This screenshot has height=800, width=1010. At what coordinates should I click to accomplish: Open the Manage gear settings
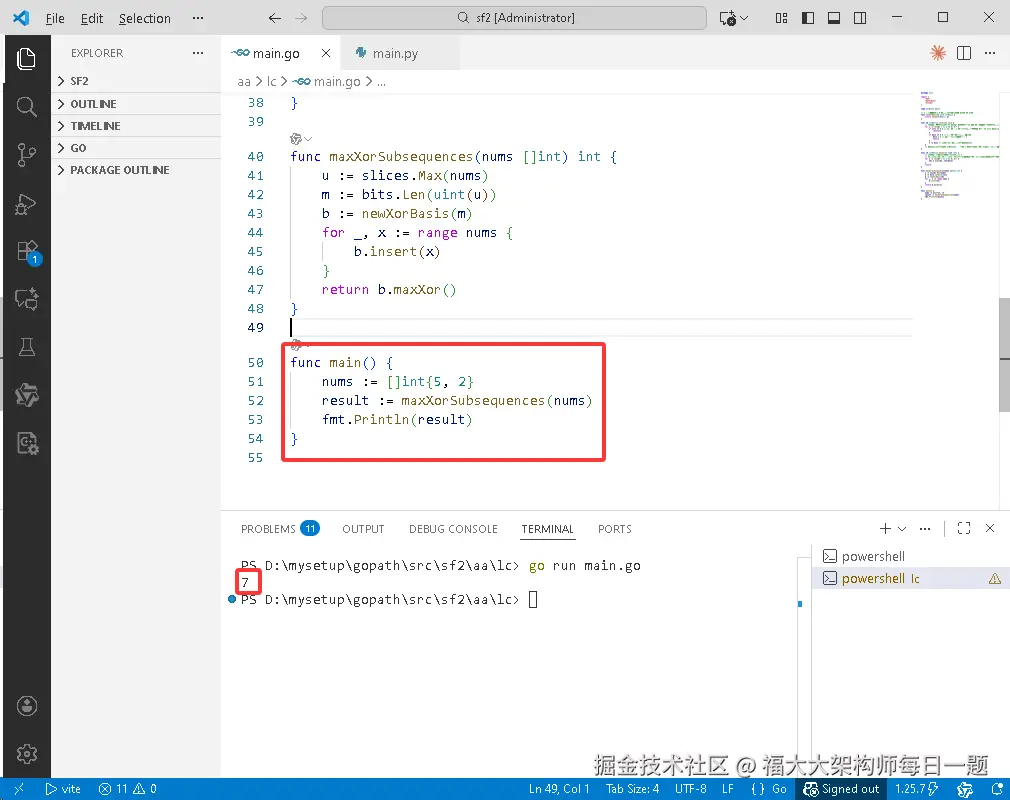click(26, 754)
